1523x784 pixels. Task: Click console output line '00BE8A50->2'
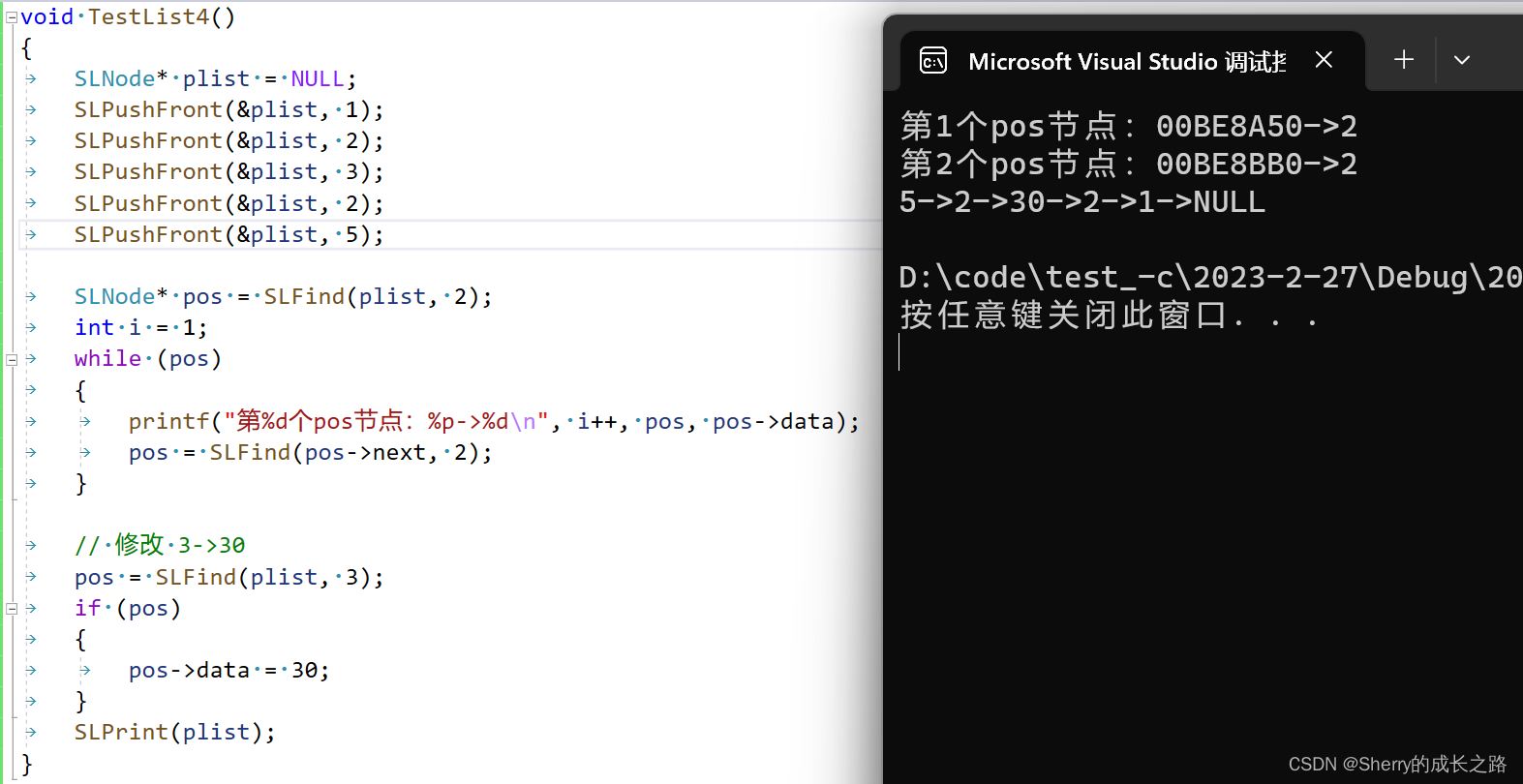[x=1129, y=126]
